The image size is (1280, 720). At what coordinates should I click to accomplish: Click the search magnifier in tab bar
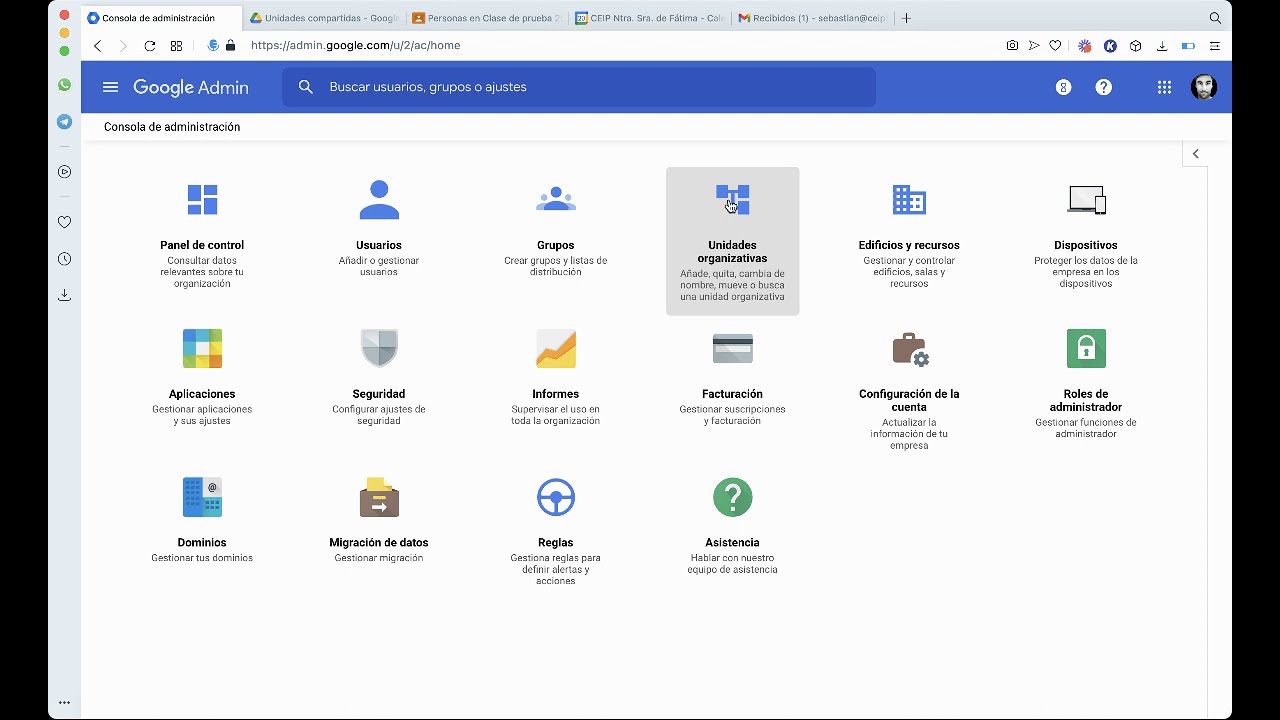[1215, 18]
